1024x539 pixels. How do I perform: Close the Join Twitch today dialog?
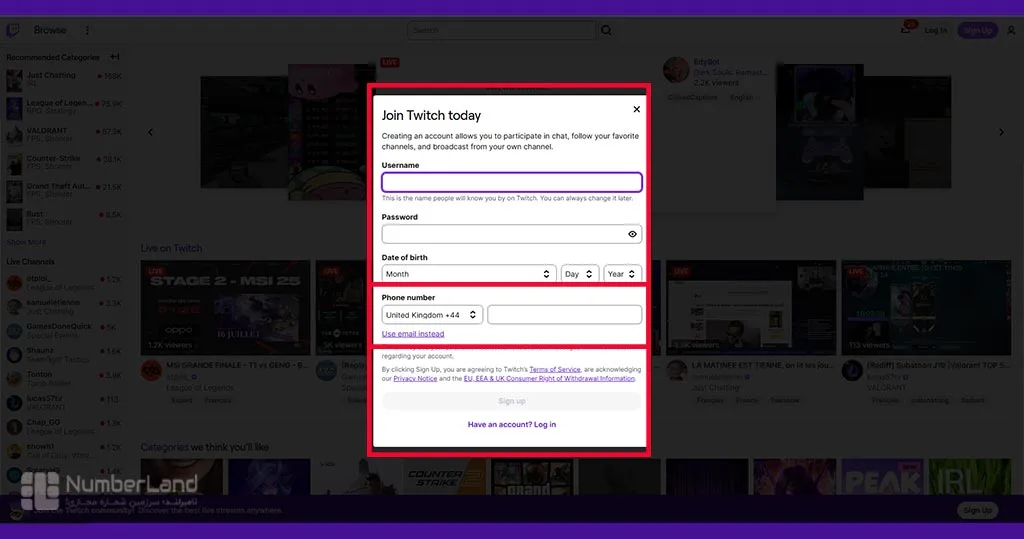click(636, 109)
